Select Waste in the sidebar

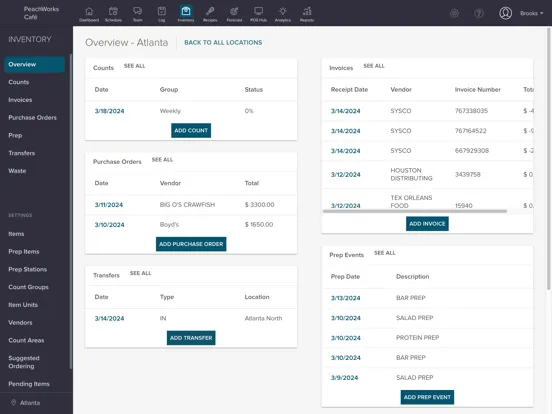pyautogui.click(x=17, y=171)
